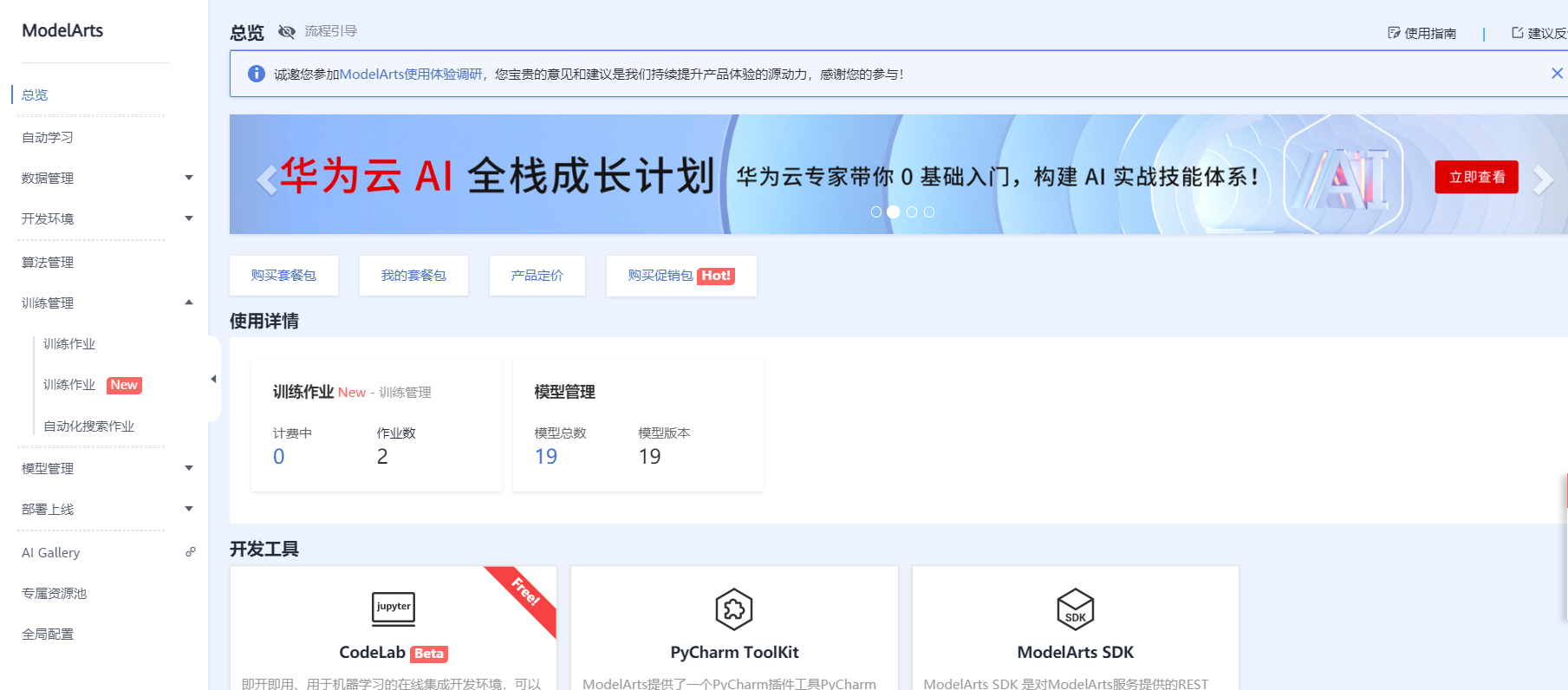Click the ModelArts SDK cube icon

[x=1076, y=609]
